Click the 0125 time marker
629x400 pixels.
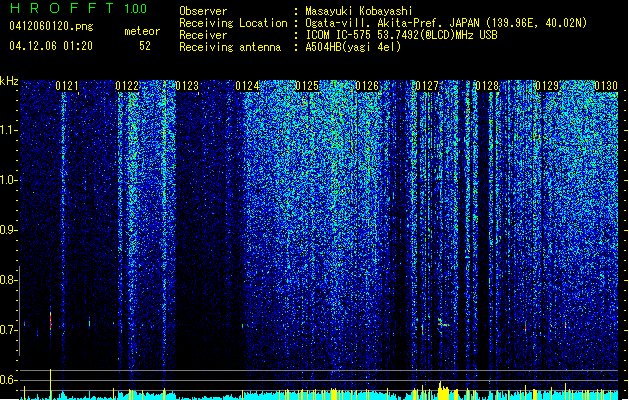[x=307, y=86]
